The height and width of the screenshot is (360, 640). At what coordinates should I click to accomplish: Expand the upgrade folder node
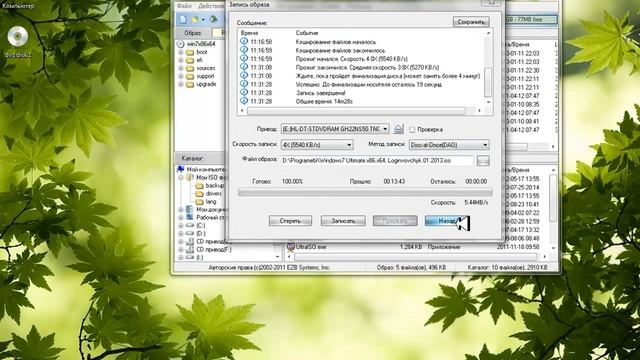point(181,84)
